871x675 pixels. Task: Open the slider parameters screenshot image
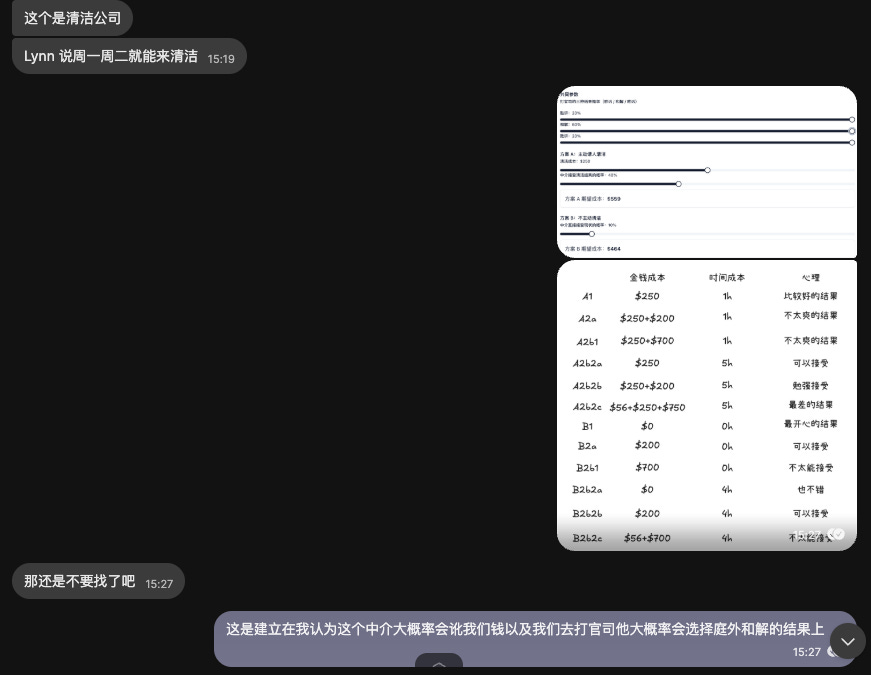pyautogui.click(x=707, y=172)
